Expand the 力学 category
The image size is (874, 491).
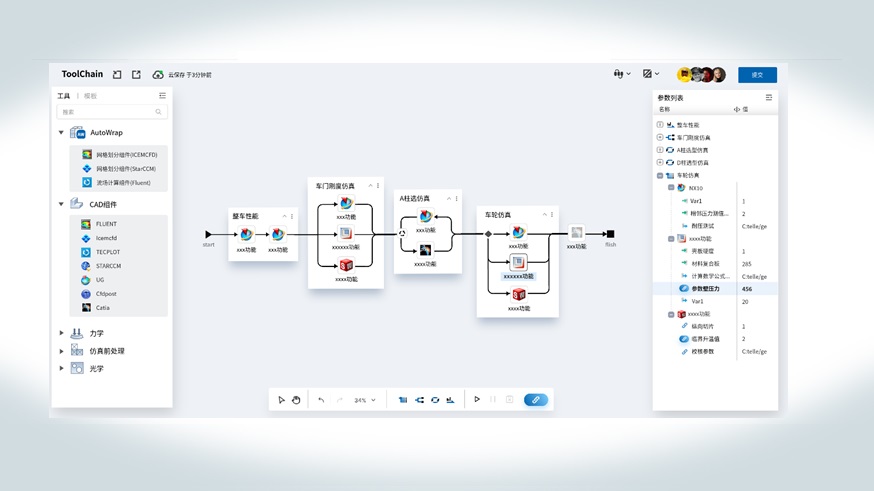[62, 333]
